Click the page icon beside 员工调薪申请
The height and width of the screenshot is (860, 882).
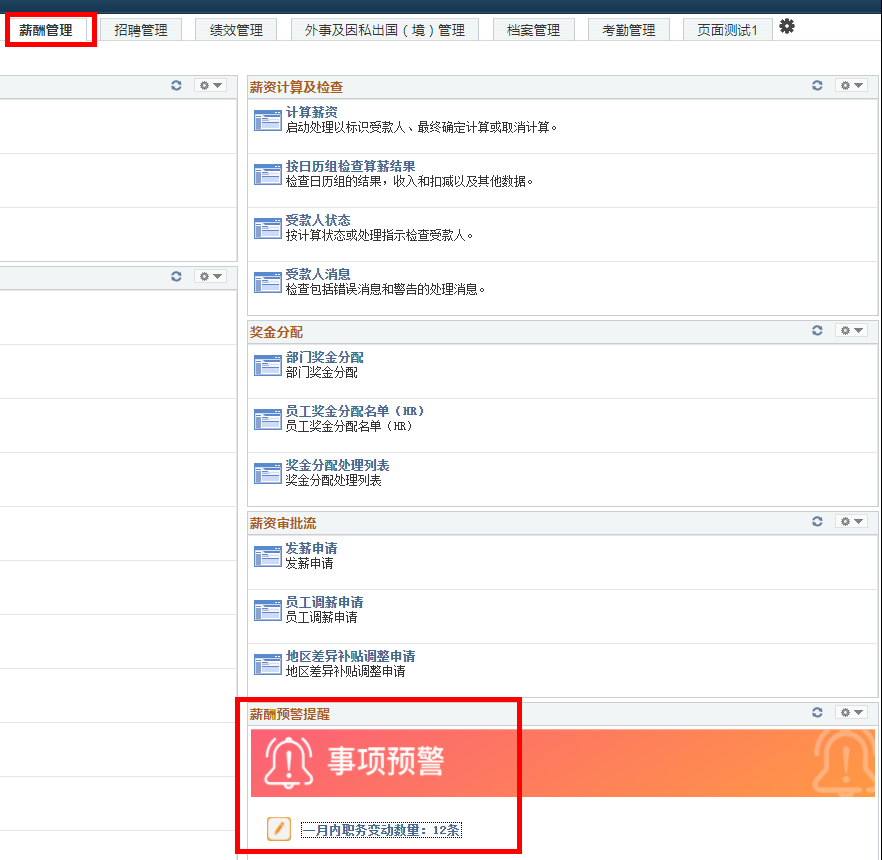268,610
